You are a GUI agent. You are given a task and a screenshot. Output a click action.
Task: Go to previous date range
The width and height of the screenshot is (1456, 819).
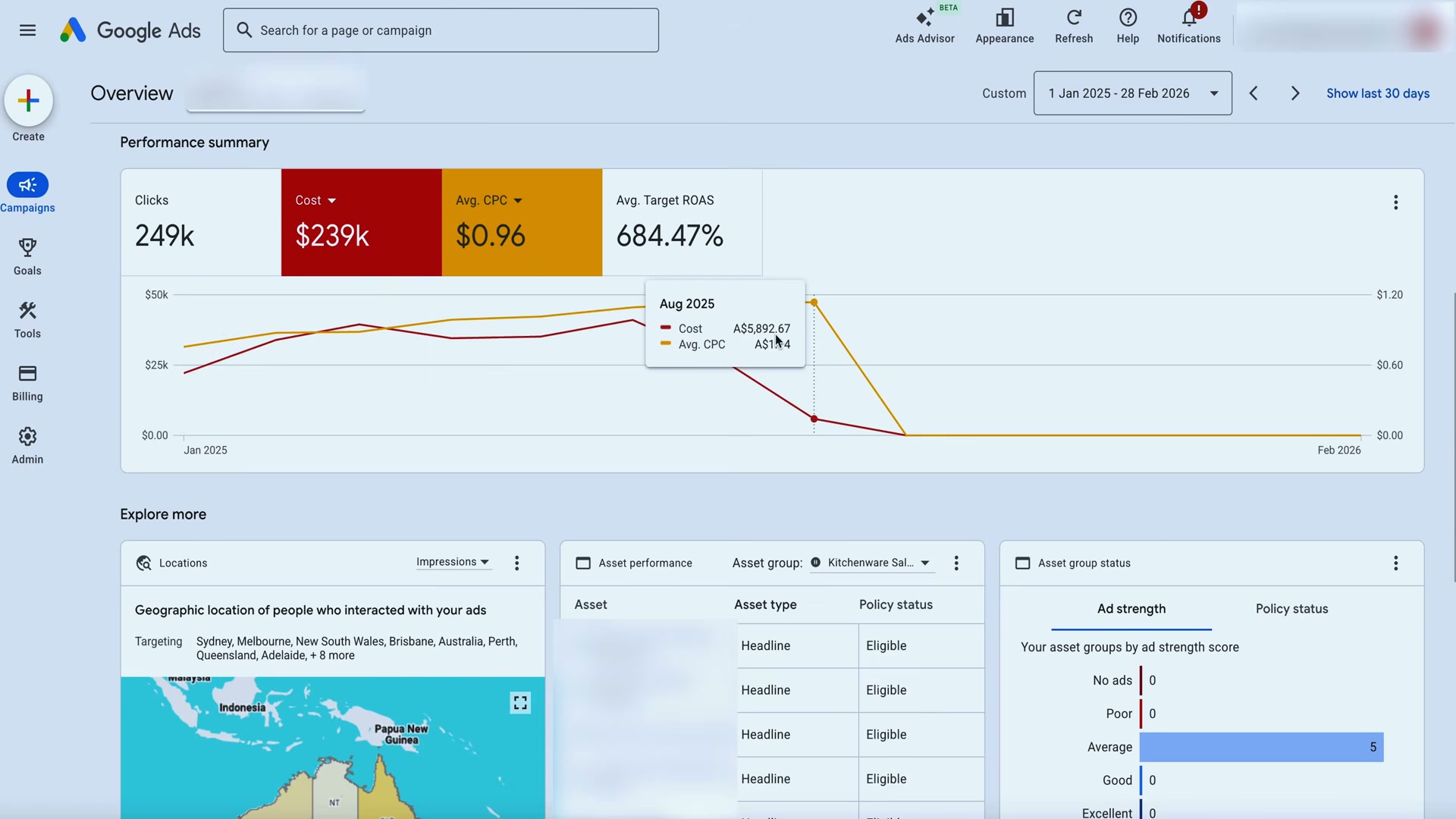coord(1254,93)
